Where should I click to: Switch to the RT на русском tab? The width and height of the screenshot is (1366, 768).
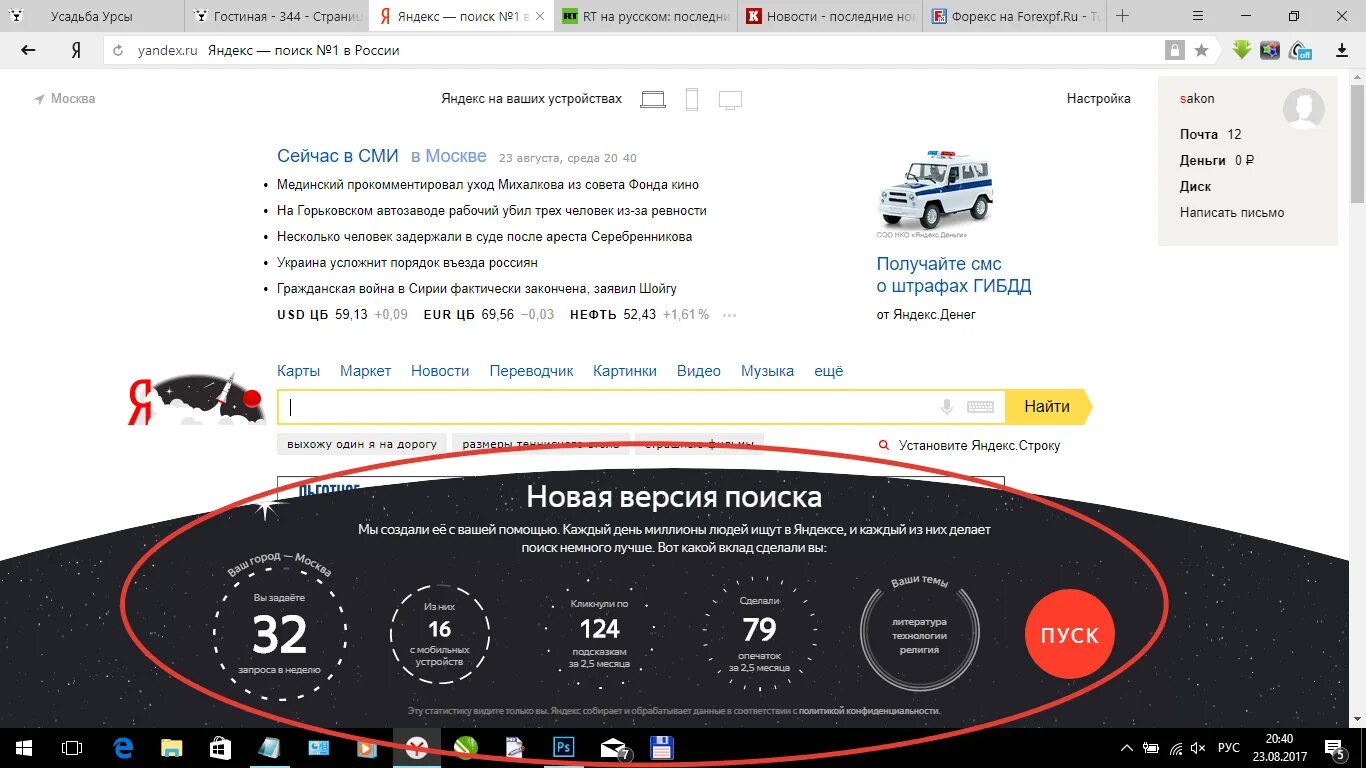point(645,16)
